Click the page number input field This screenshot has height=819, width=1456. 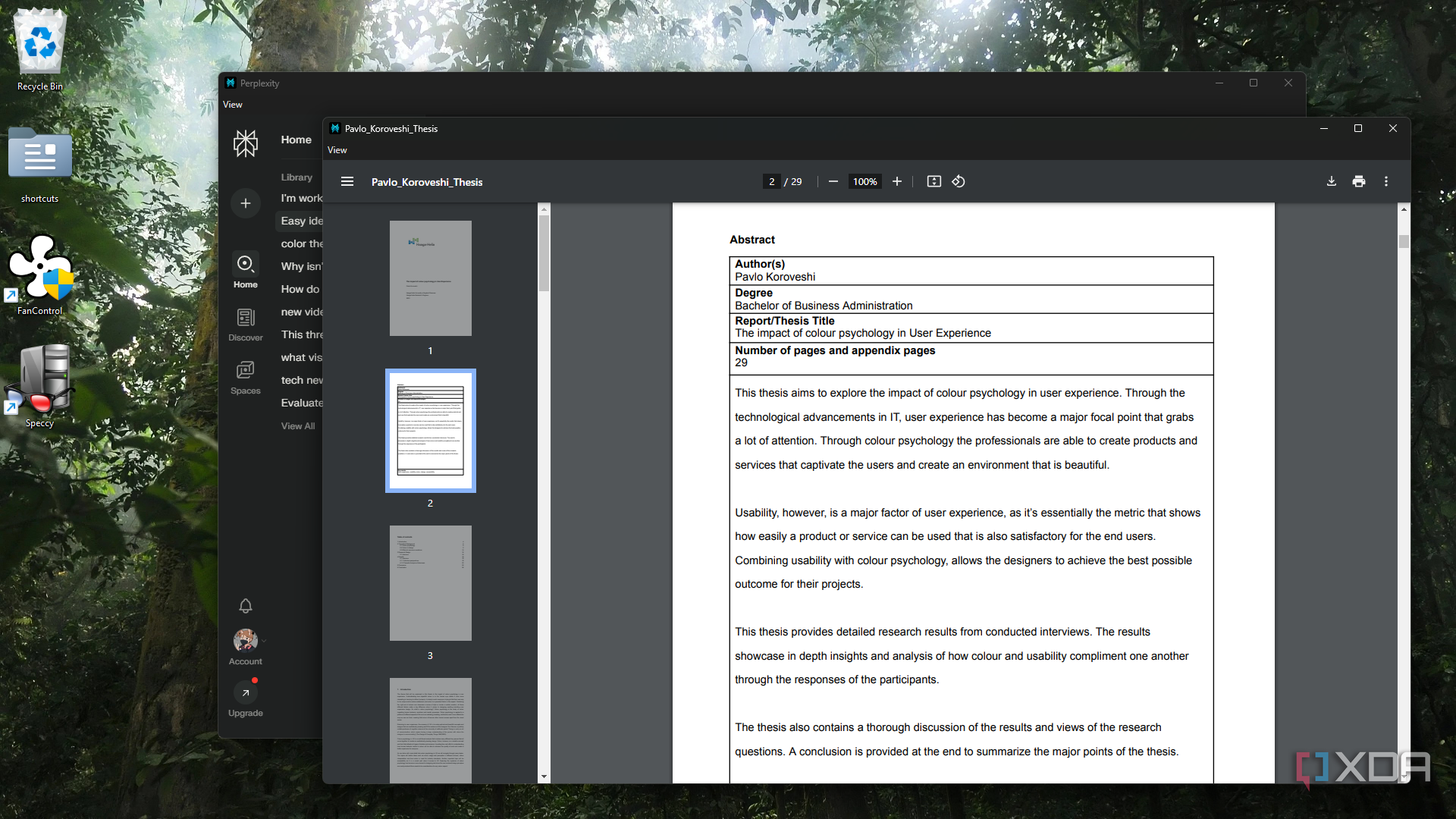coord(771,182)
